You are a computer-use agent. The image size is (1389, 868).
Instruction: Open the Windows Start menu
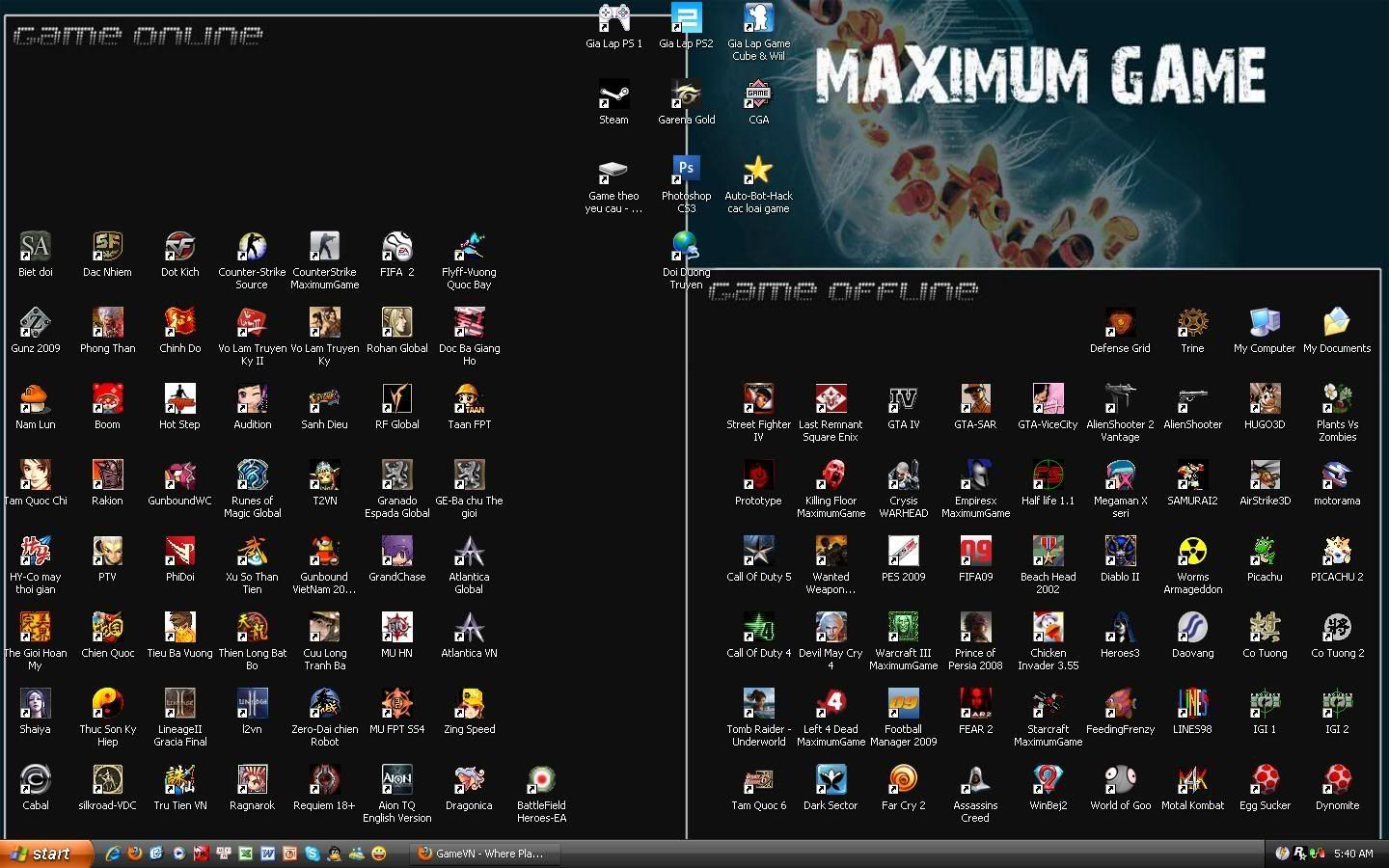pyautogui.click(x=47, y=854)
